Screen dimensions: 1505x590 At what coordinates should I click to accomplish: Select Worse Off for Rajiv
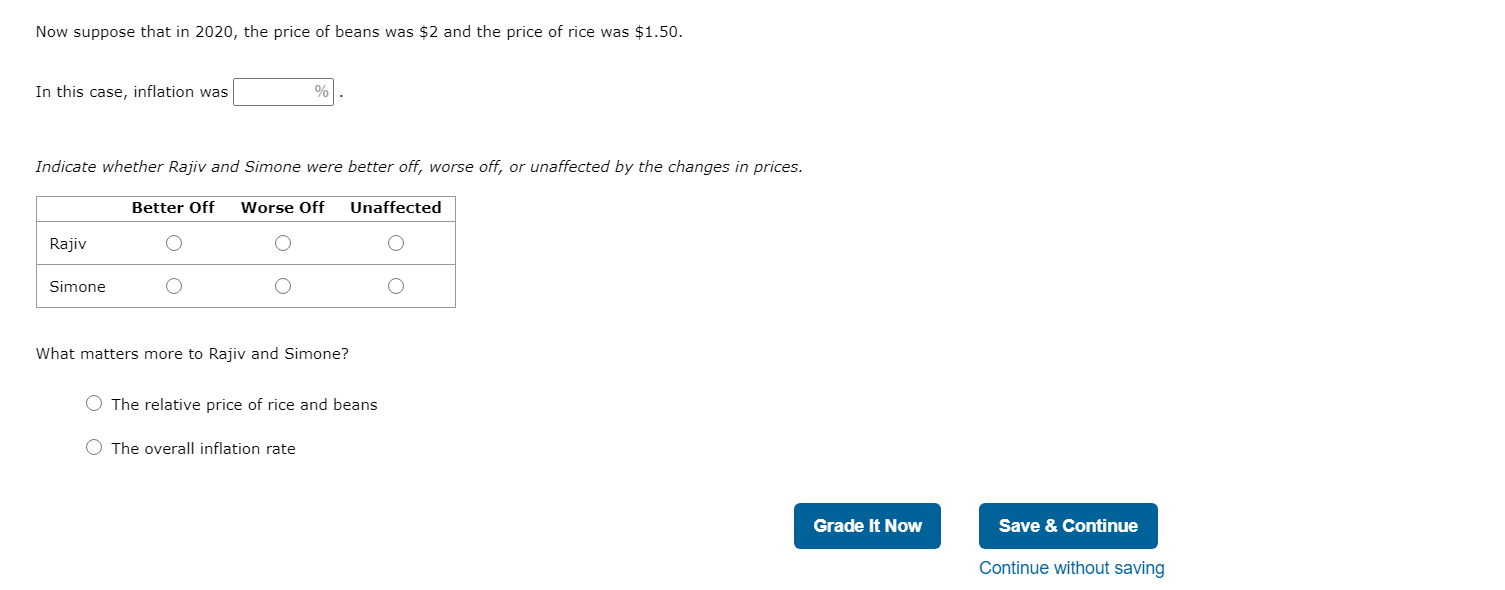(282, 242)
